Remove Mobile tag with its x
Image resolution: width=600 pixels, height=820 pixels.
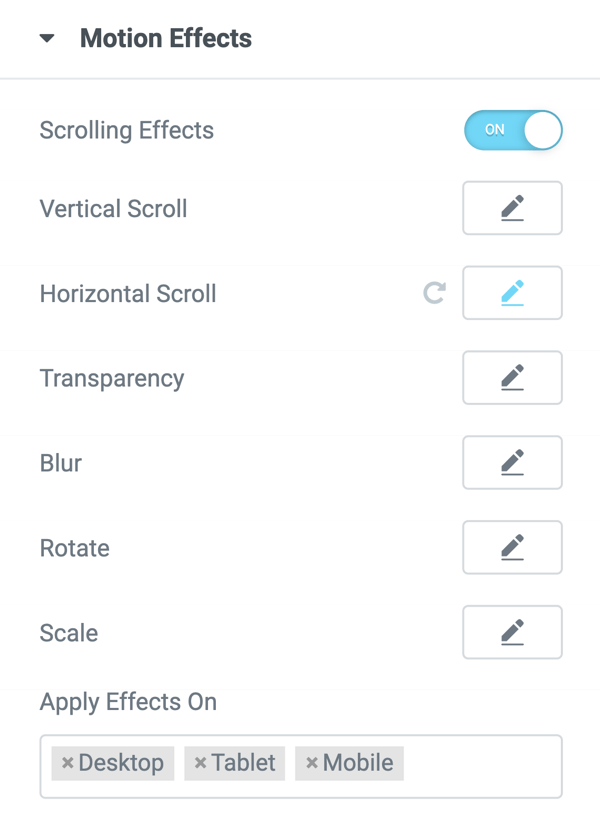tap(312, 763)
